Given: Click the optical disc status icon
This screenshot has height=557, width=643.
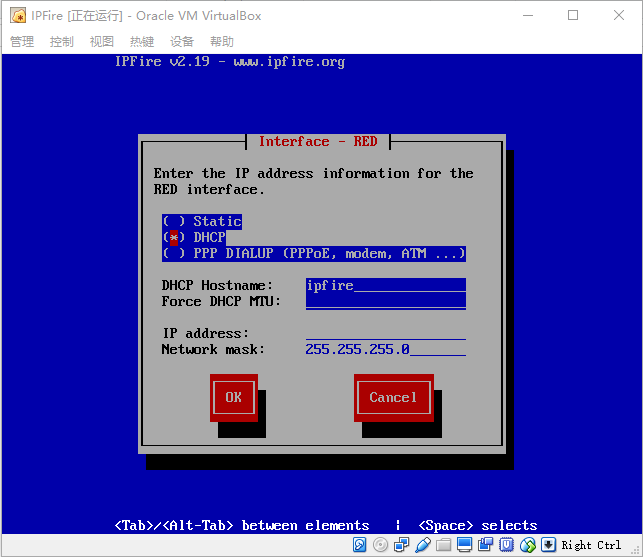Looking at the screenshot, I should coord(381,545).
